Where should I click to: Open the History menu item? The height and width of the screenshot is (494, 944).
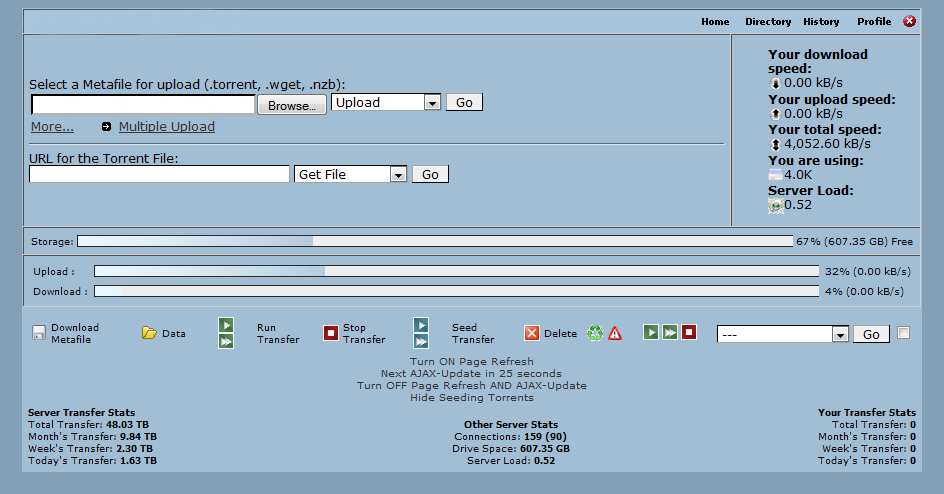coord(821,22)
